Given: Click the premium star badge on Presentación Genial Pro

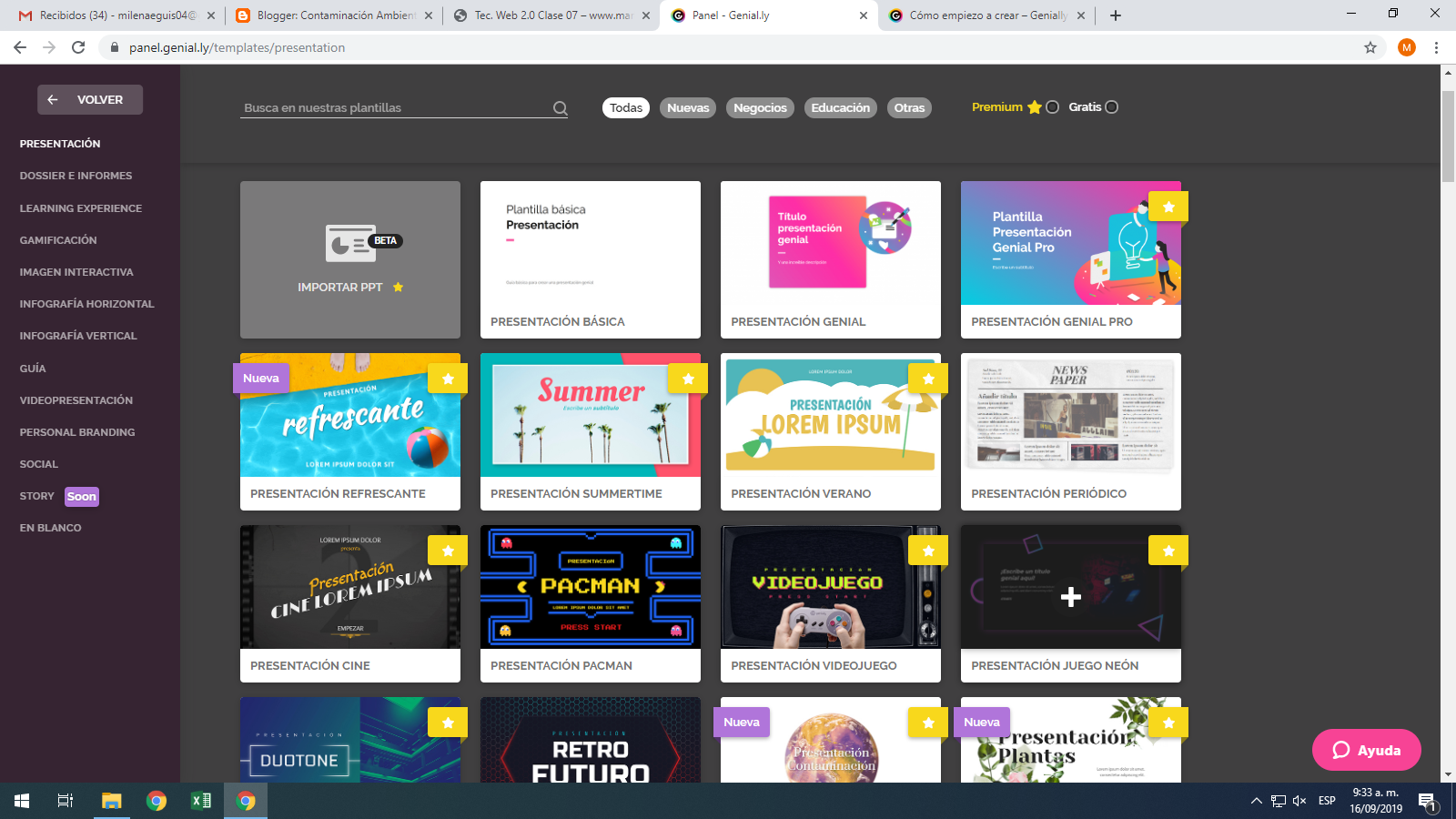Looking at the screenshot, I should pyautogui.click(x=1168, y=207).
